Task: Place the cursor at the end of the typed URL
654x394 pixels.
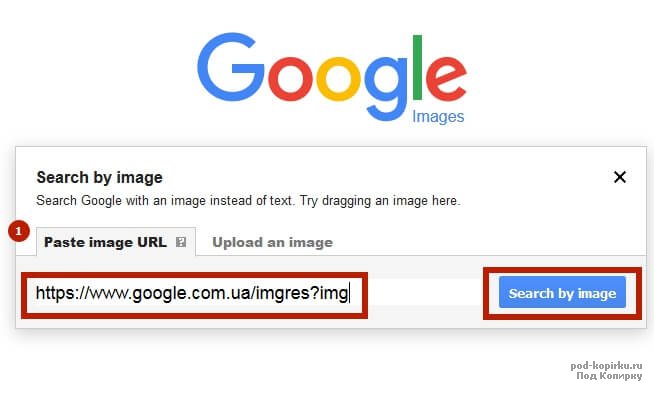Action: pyautogui.click(x=349, y=293)
